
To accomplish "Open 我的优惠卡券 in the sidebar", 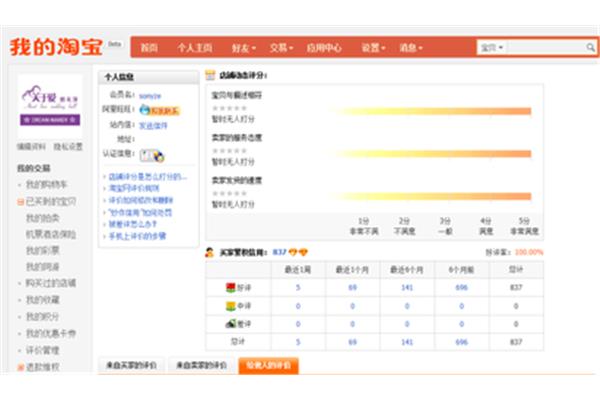I will pyautogui.click(x=51, y=333).
